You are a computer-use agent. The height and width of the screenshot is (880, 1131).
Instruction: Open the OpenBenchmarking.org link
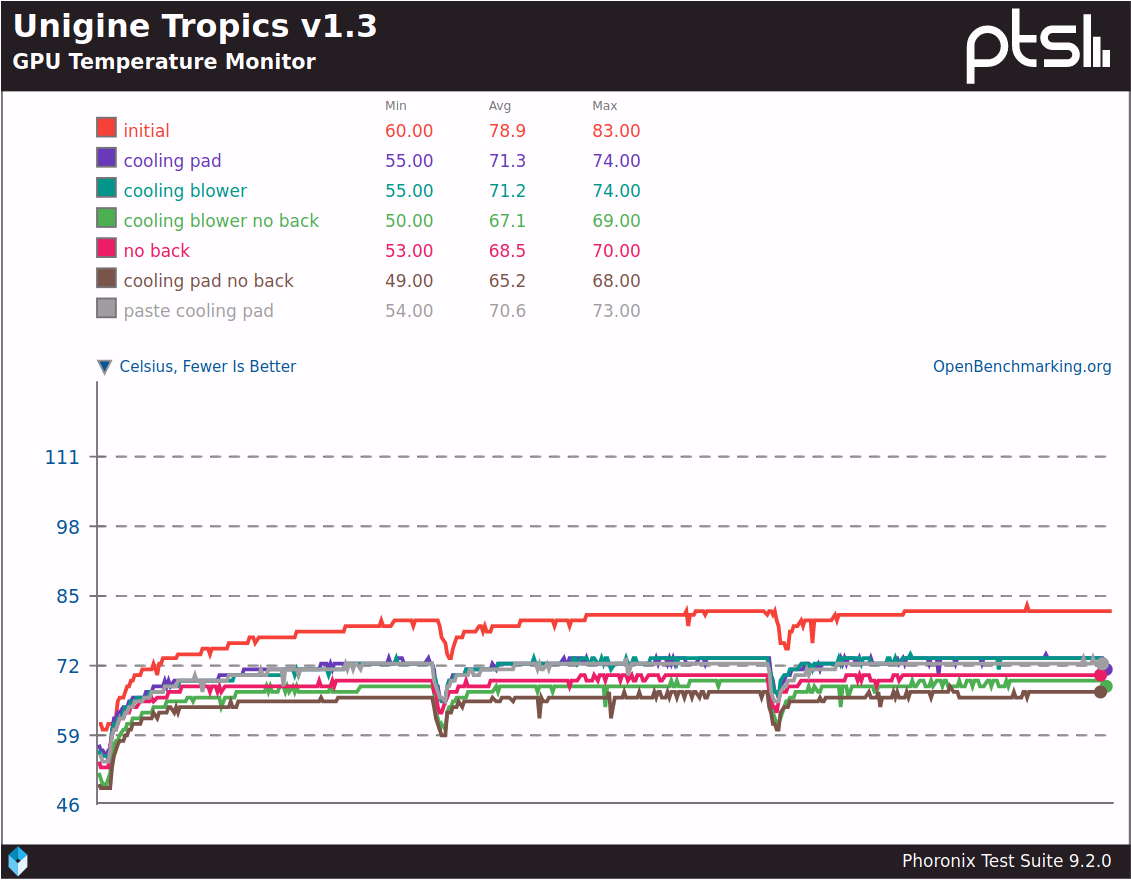pyautogui.click(x=1021, y=367)
